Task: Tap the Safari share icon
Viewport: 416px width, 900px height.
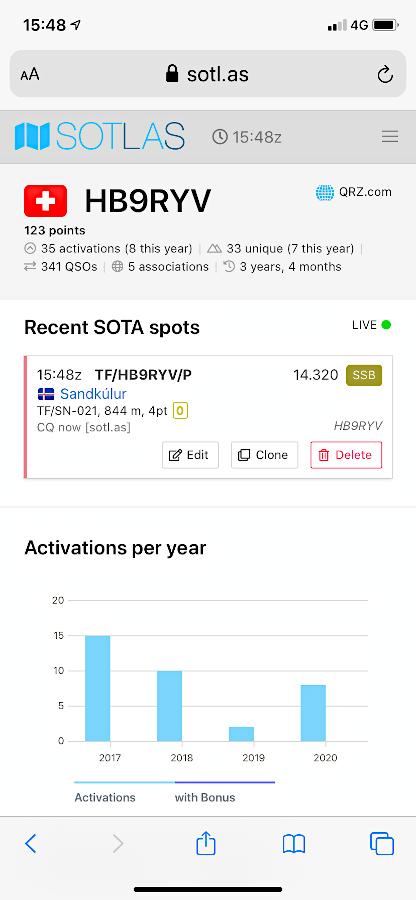Action: [206, 844]
